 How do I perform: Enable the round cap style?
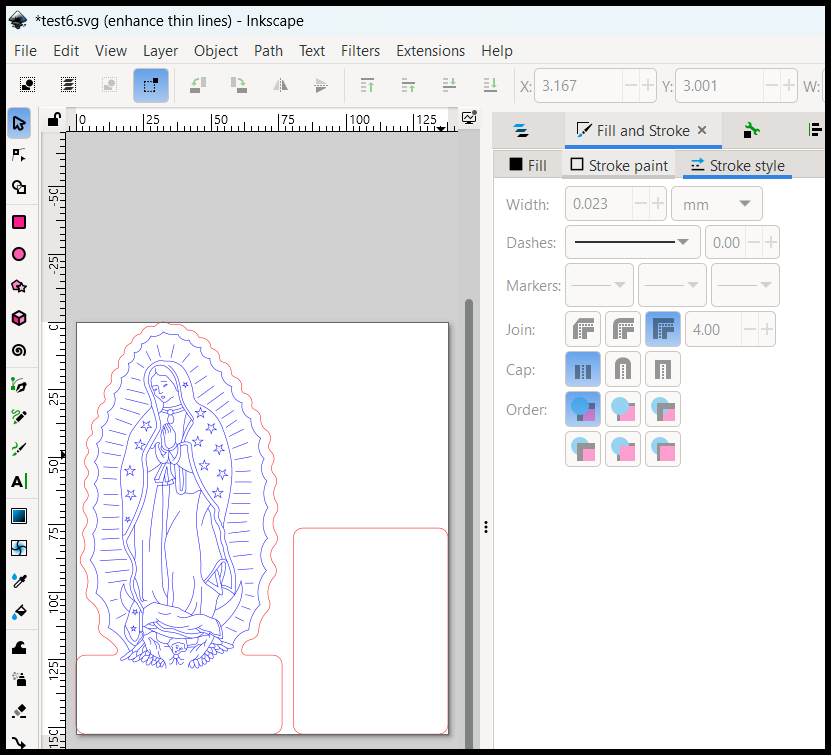click(x=623, y=370)
